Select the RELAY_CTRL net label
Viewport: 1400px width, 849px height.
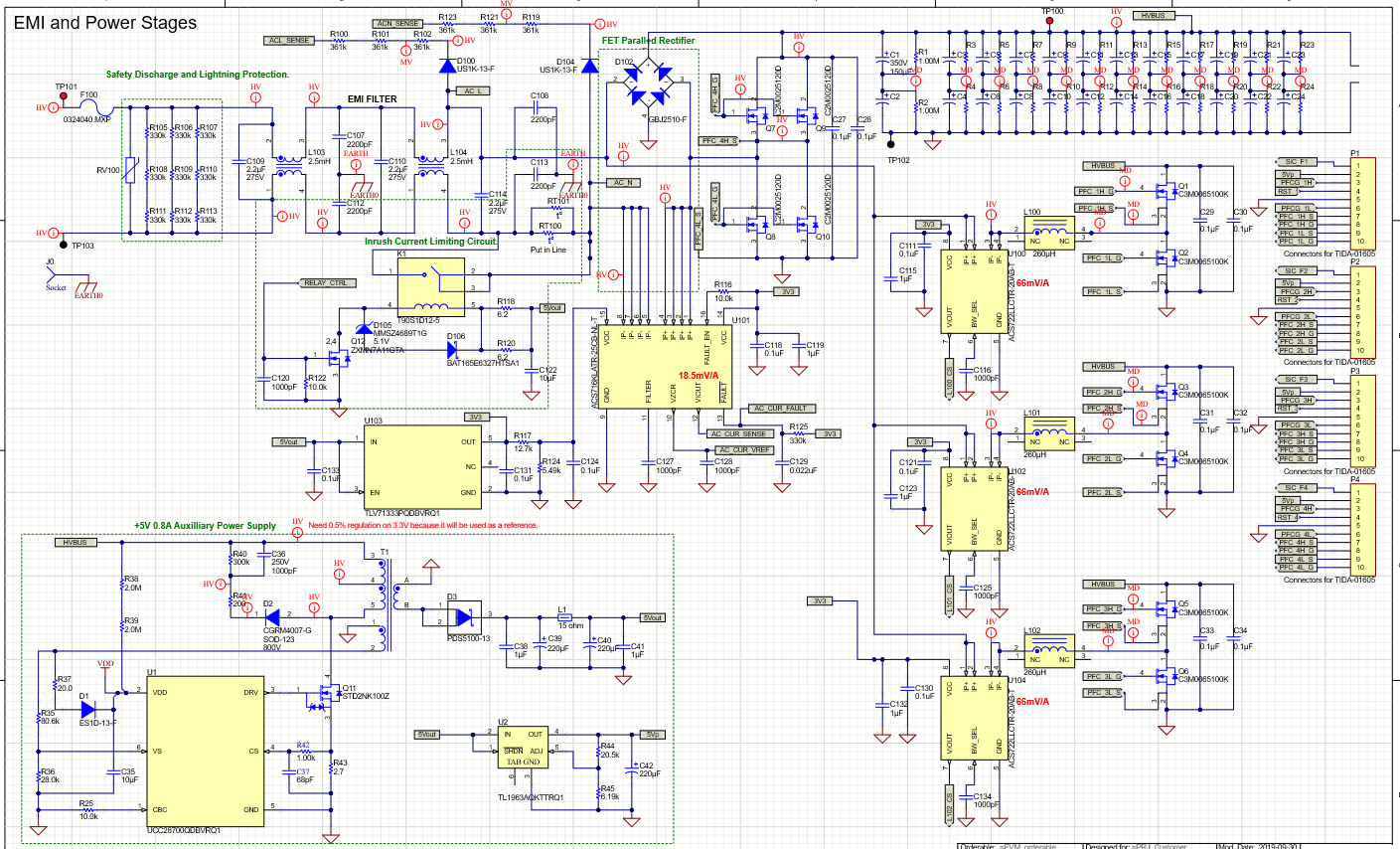pyautogui.click(x=327, y=283)
